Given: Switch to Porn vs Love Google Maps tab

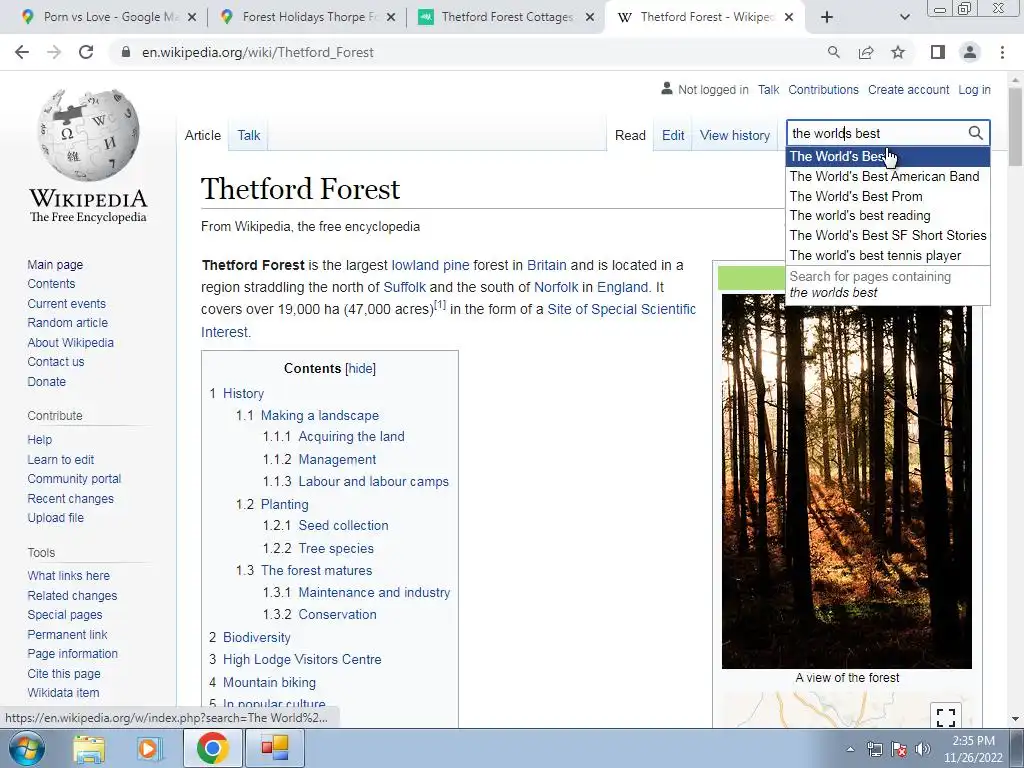Looking at the screenshot, I should [x=108, y=17].
